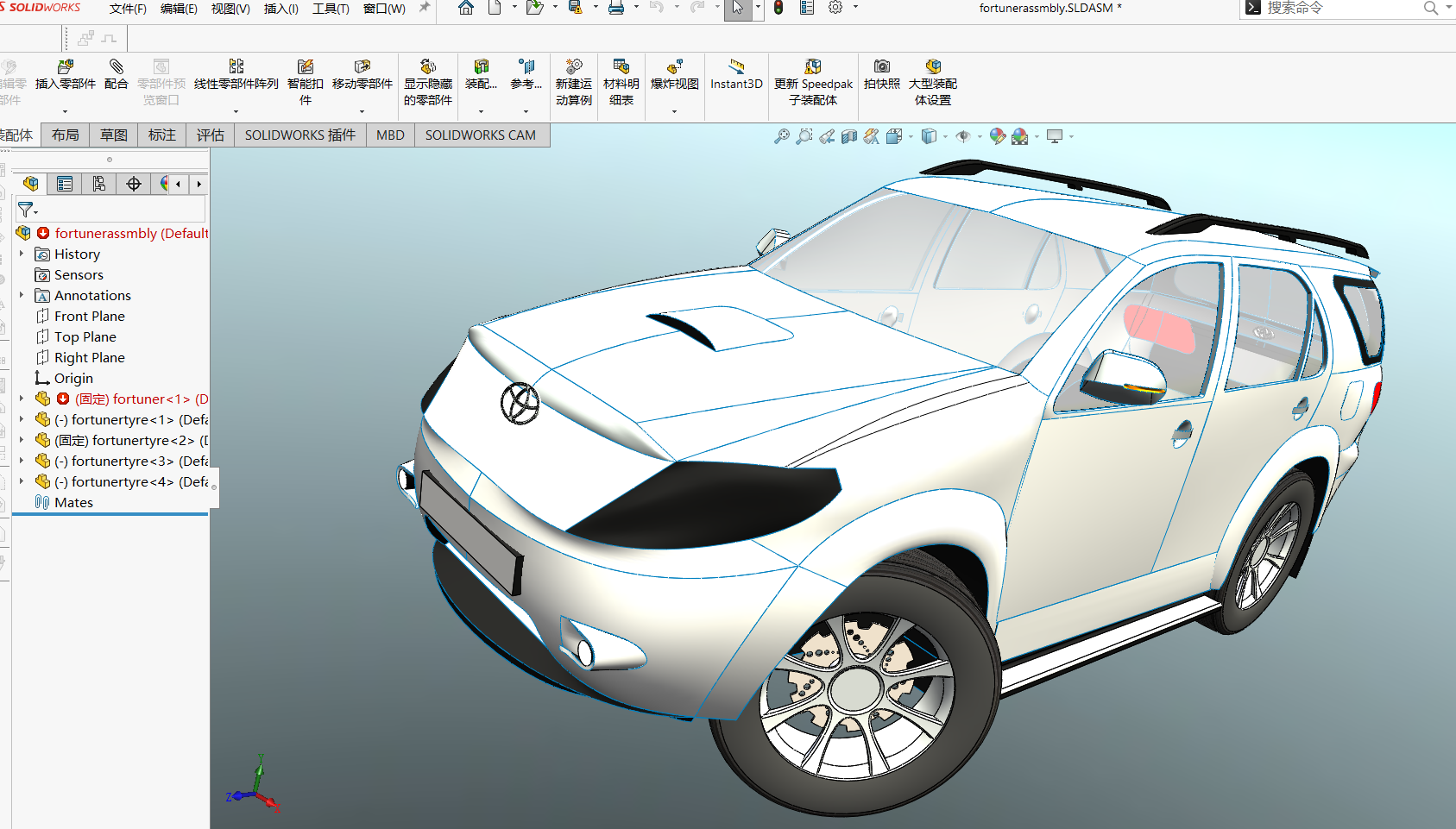1456x829 pixels.
Task: Switch to SOLIDWORKS CAM tab
Action: click(481, 135)
